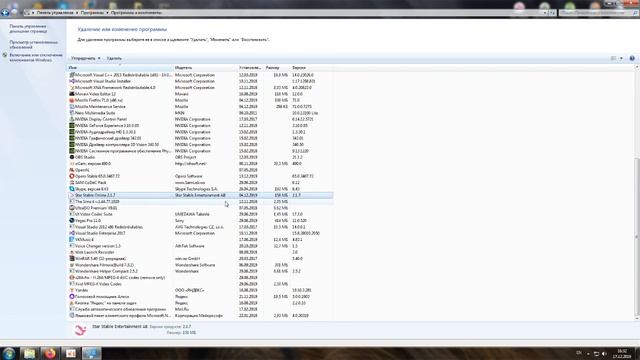This screenshot has height=360, width=640.
Task: Select the Nero Multimedia Suite entry
Action: [x=200, y=113]
